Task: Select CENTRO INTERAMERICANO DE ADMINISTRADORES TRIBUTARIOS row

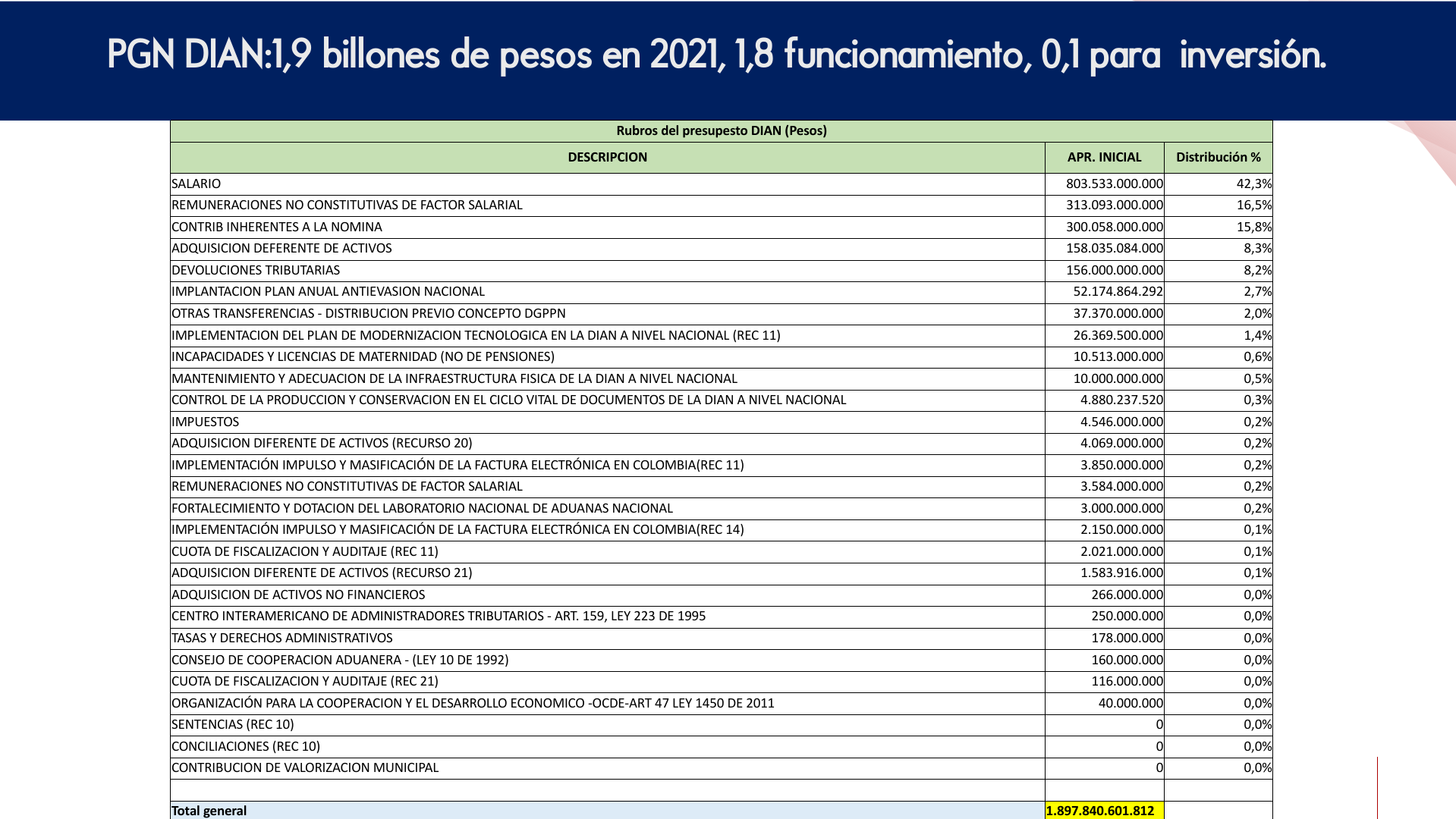Action: 439,616
